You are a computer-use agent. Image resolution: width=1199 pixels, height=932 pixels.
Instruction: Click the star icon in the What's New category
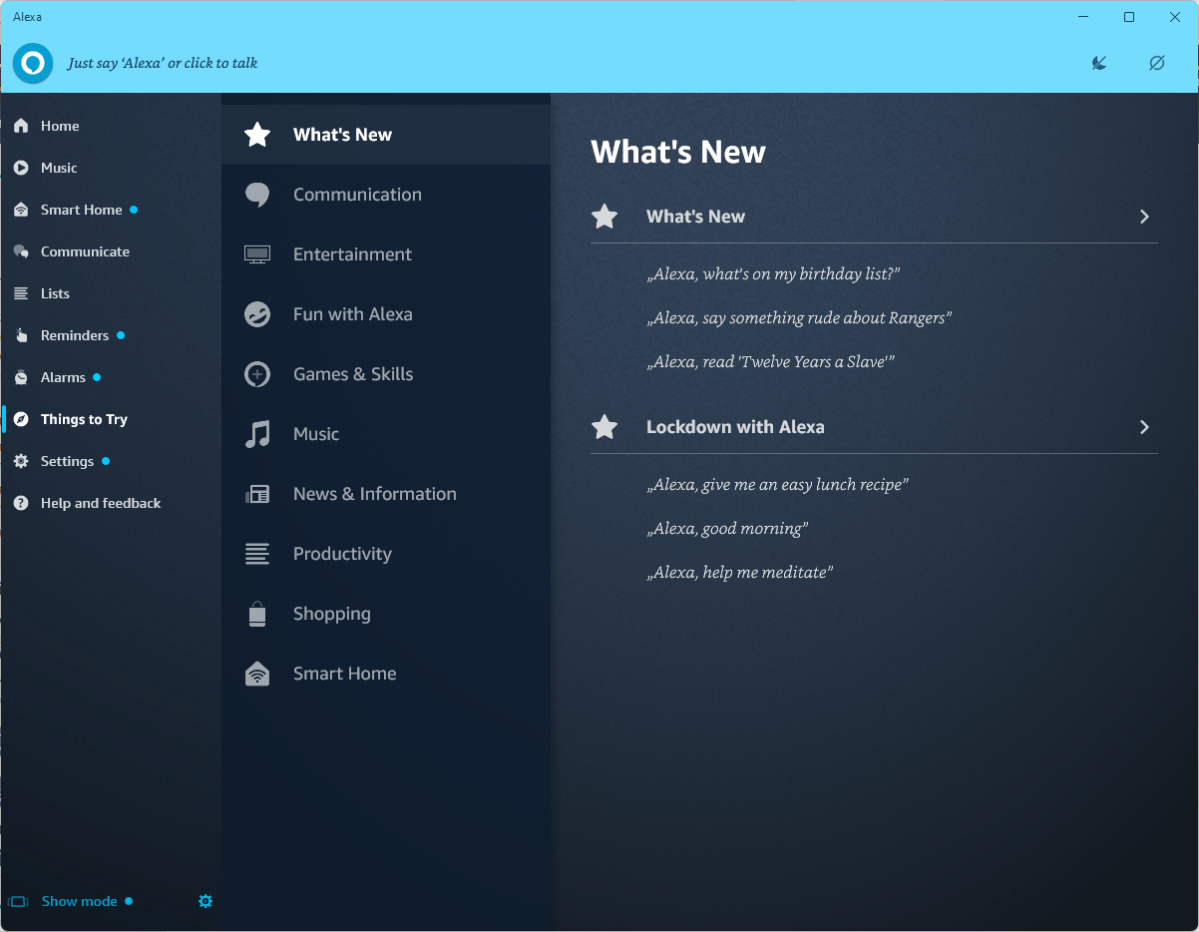pos(258,135)
